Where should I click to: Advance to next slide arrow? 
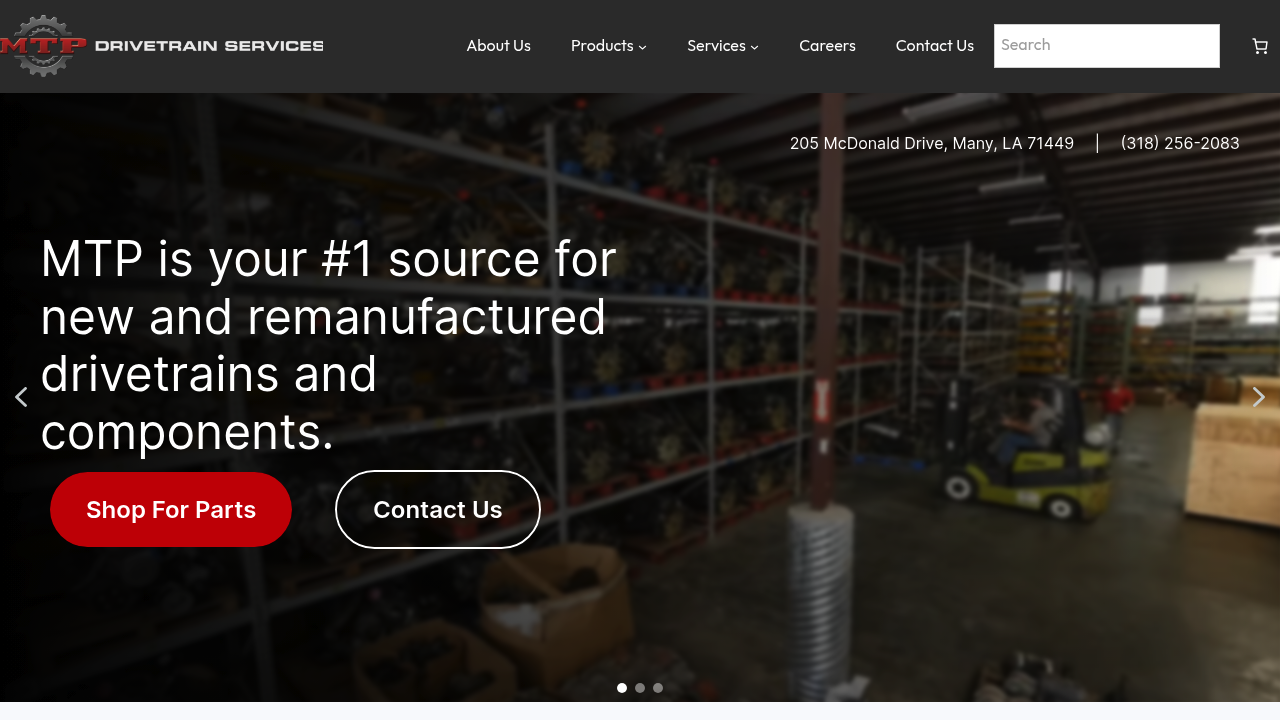click(1259, 397)
